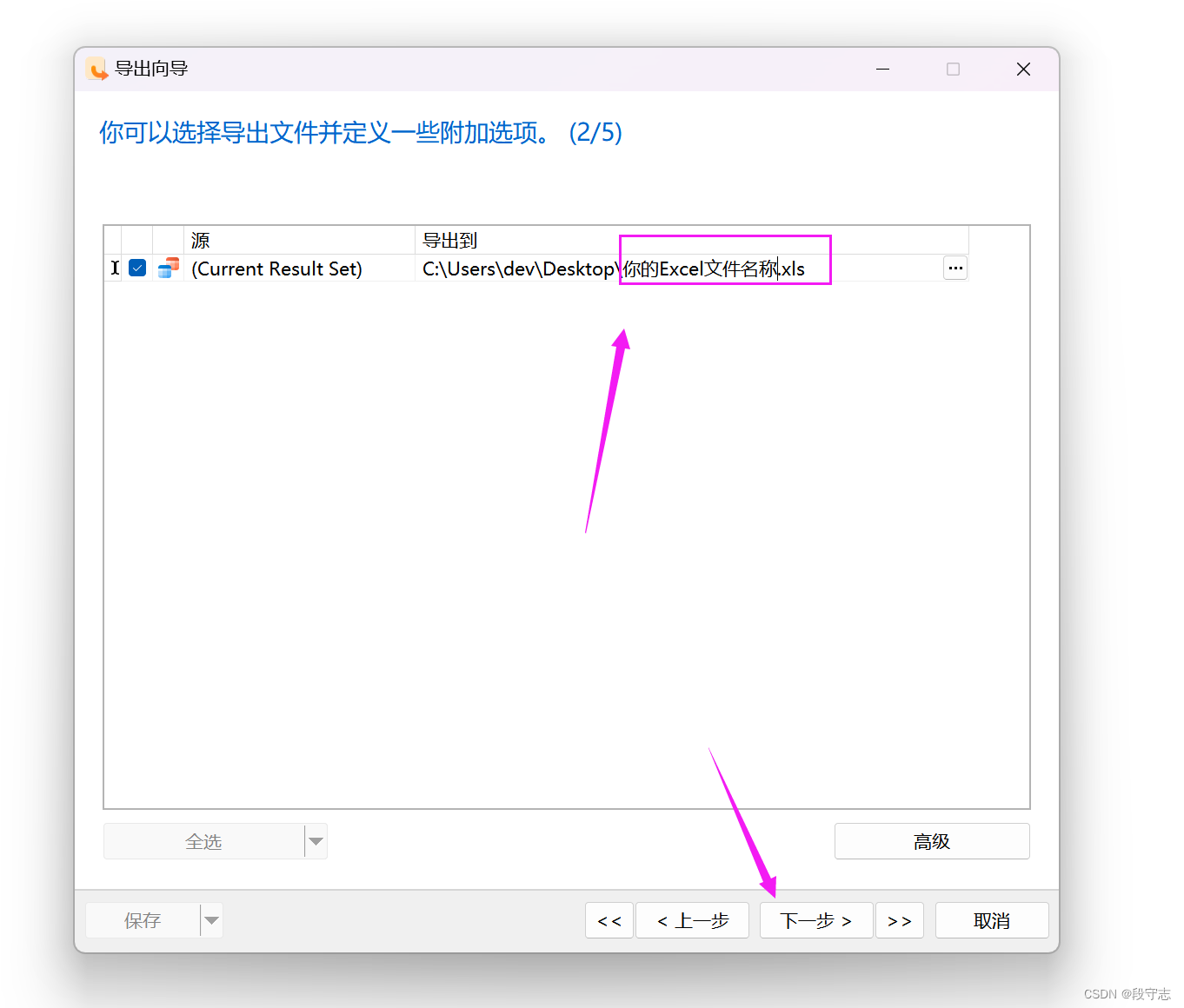Viewport: 1184px width, 1008px height.
Task: Click the export path input field
Action: pyautogui.click(x=678, y=269)
